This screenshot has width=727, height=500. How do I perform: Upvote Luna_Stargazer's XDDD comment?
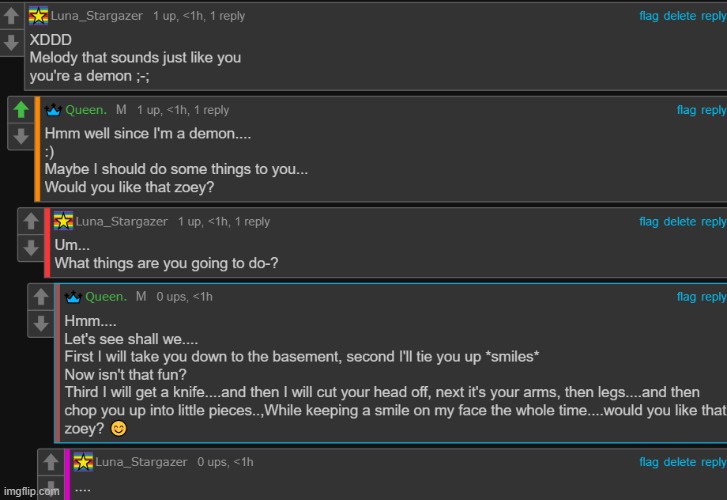(x=11, y=16)
